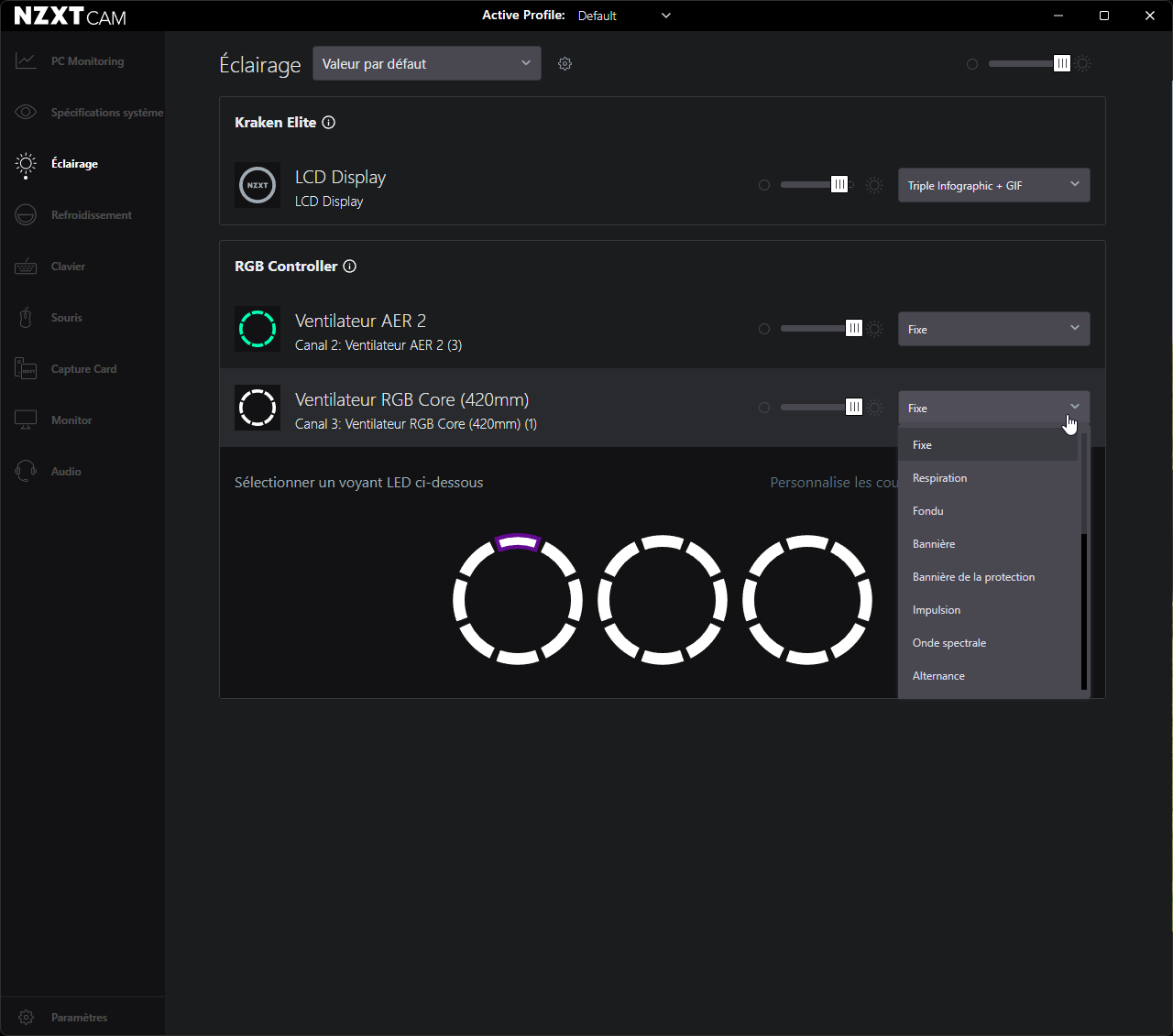
Task: Click the green Ventilateur AER 2 ring icon
Action: tap(258, 329)
